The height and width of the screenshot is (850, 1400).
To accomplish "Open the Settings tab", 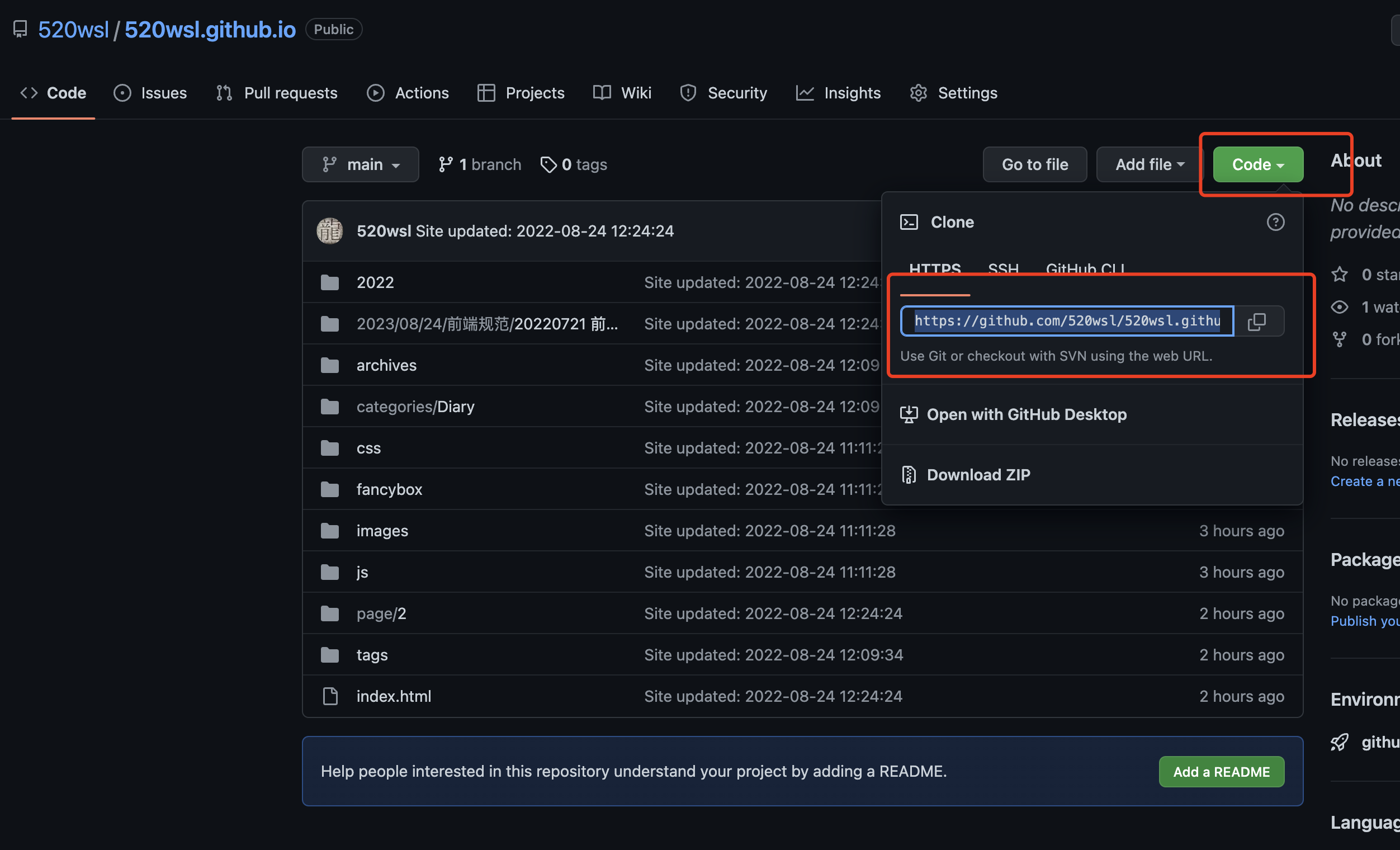I will 953,93.
